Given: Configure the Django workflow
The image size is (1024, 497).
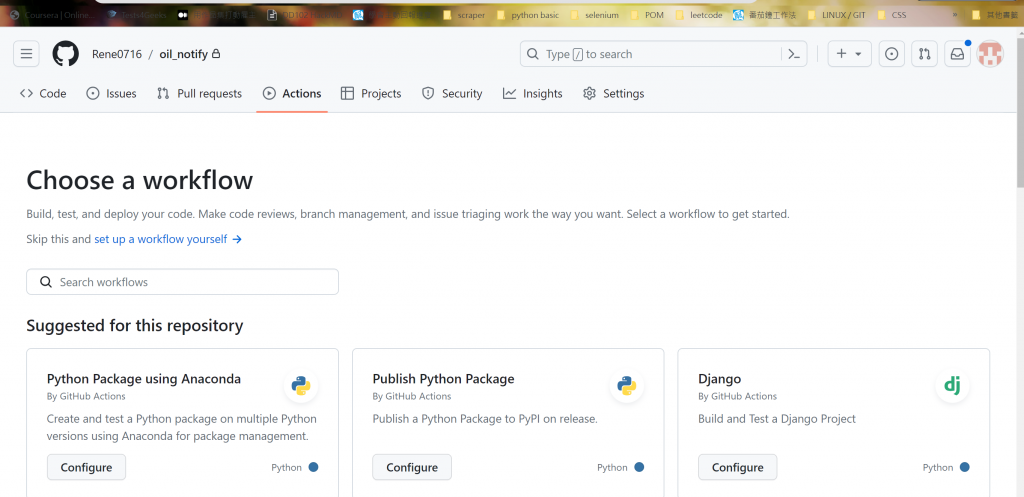Looking at the screenshot, I should click(737, 467).
